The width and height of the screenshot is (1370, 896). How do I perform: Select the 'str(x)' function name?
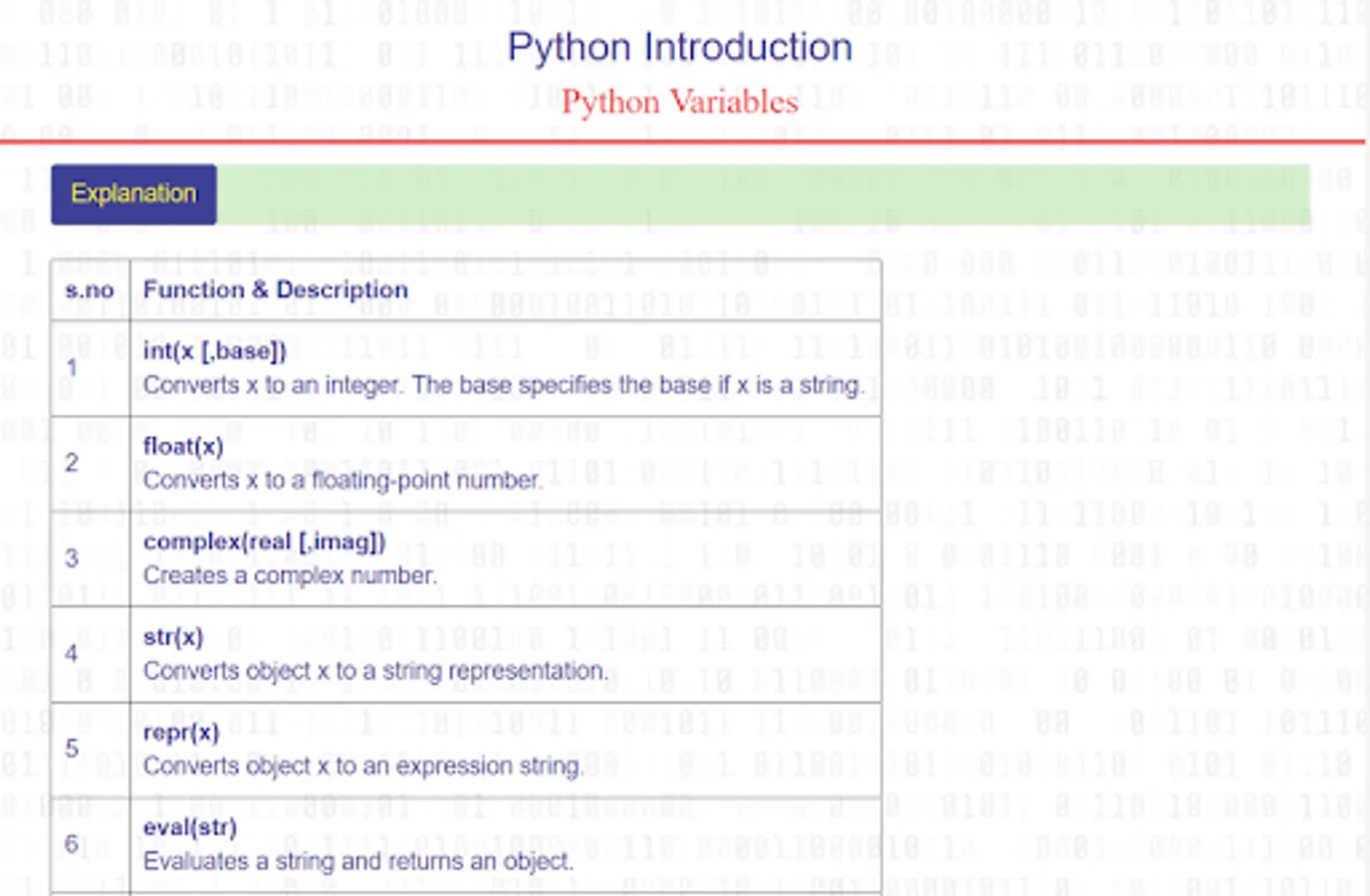click(173, 637)
